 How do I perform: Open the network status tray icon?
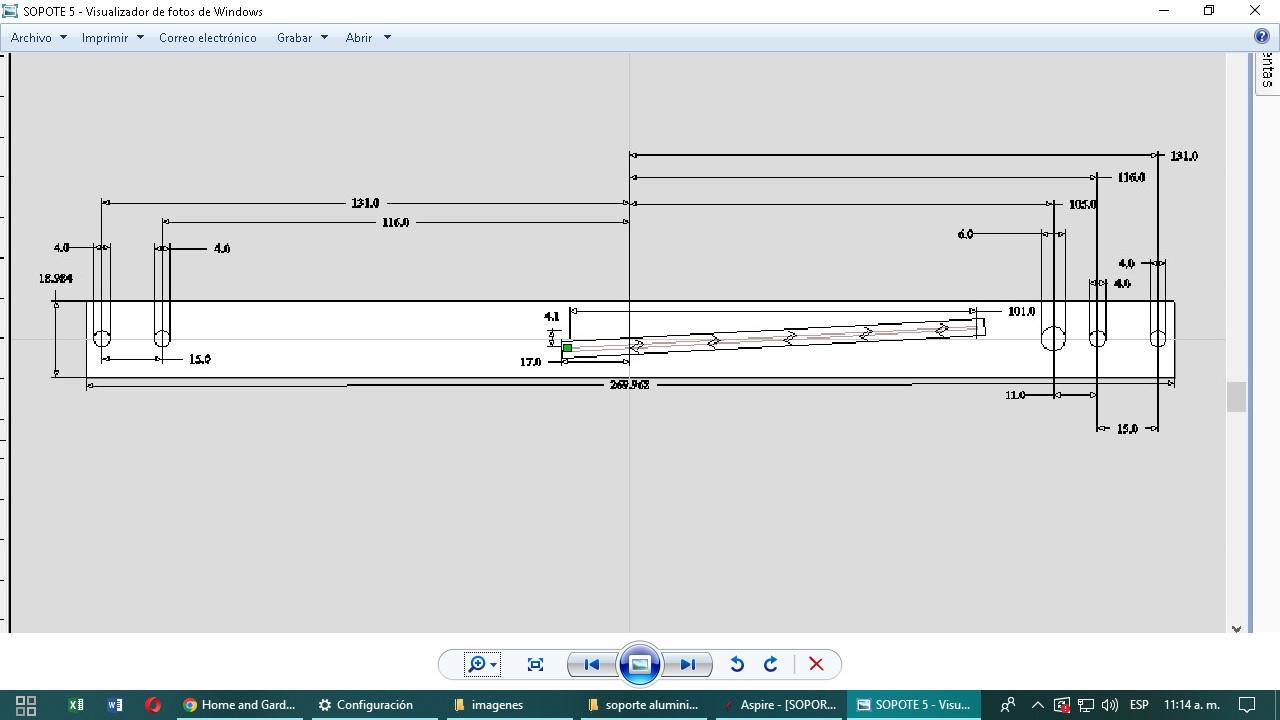coord(1085,705)
